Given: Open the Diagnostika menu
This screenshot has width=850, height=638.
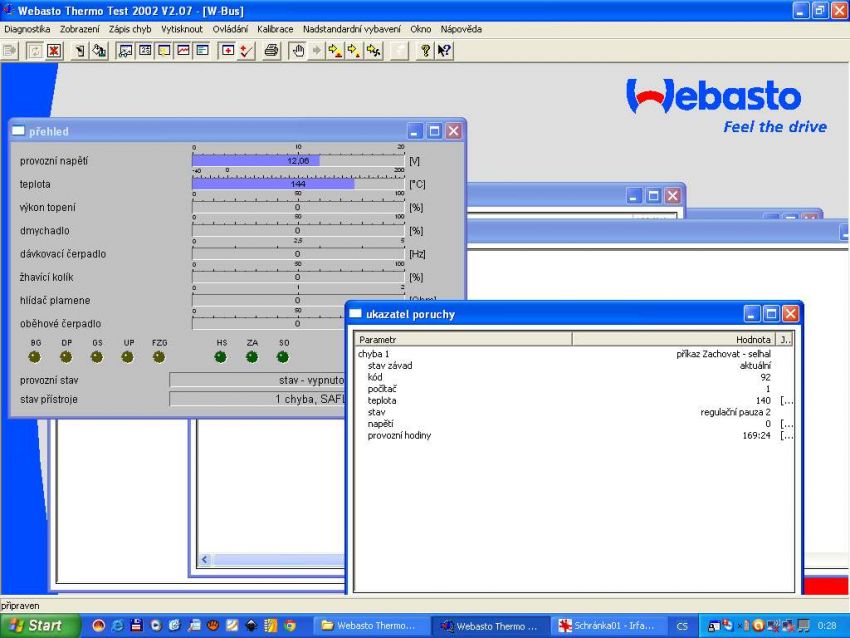Looking at the screenshot, I should (x=27, y=29).
